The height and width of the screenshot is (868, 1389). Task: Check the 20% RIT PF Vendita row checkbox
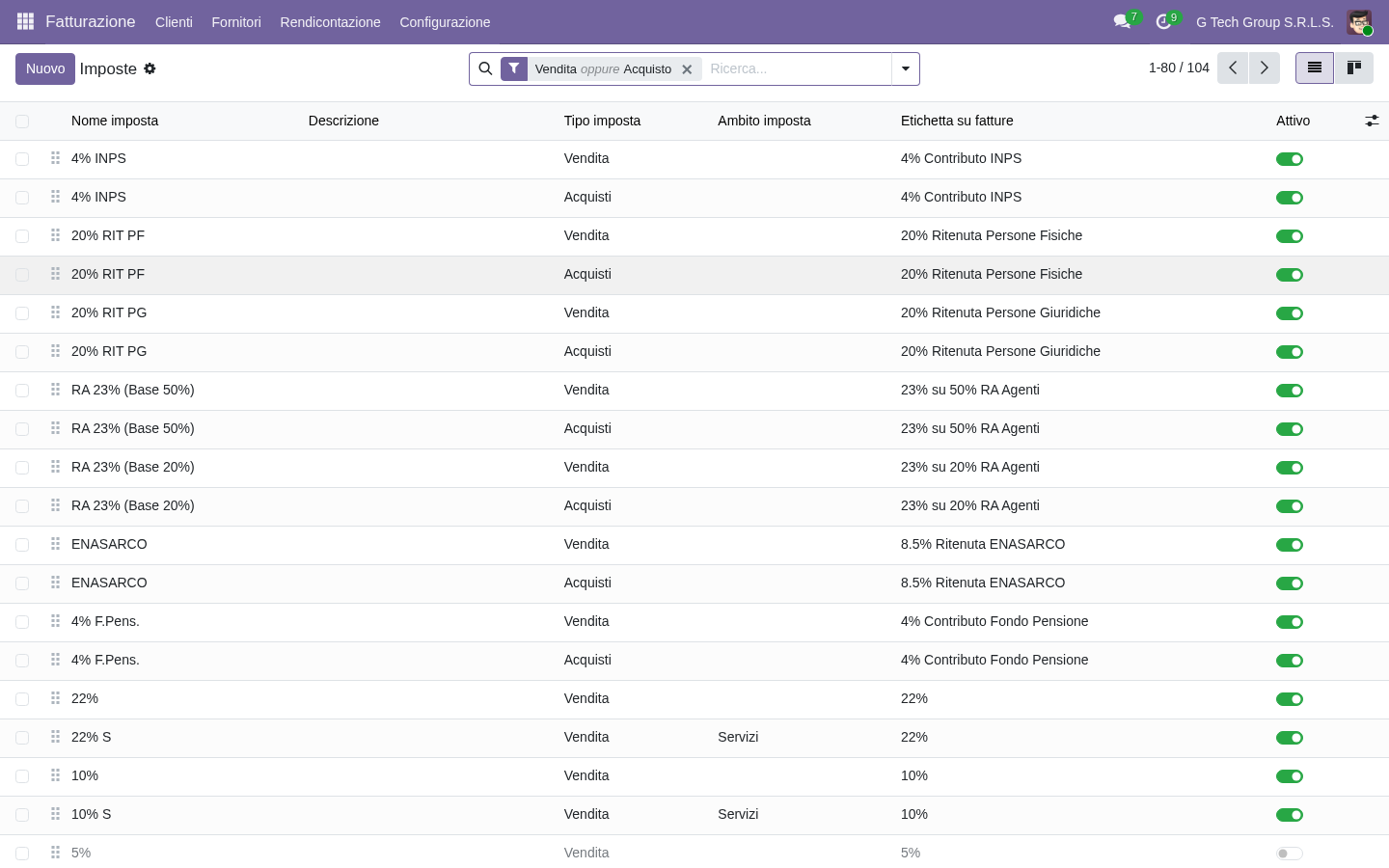22,236
